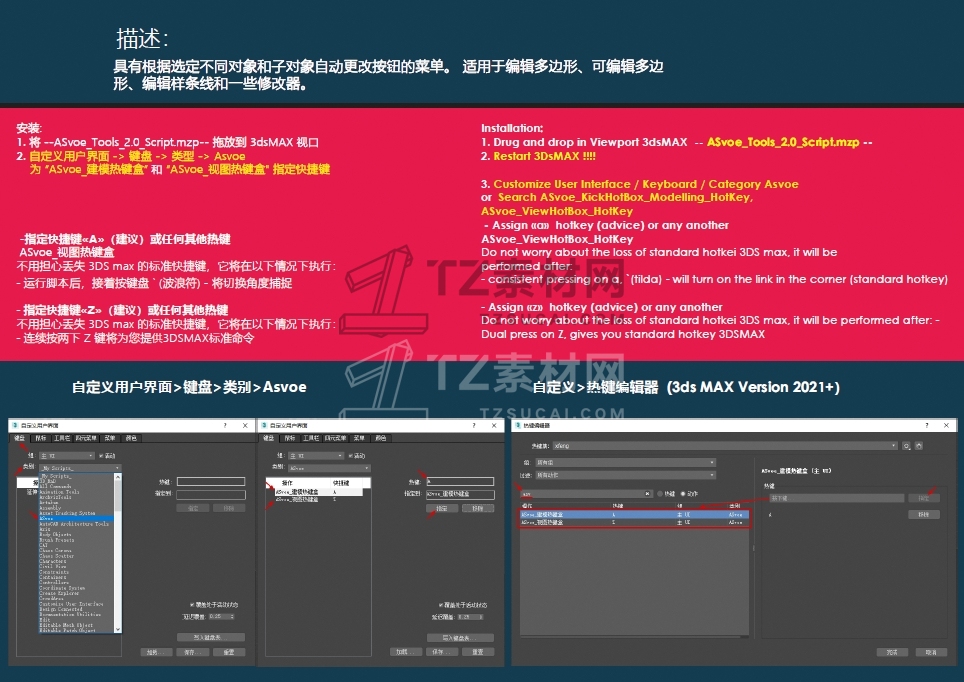The height and width of the screenshot is (682, 964).
Task: Click the press-key hotkey field in Hotkey Editor
Action: pos(837,498)
